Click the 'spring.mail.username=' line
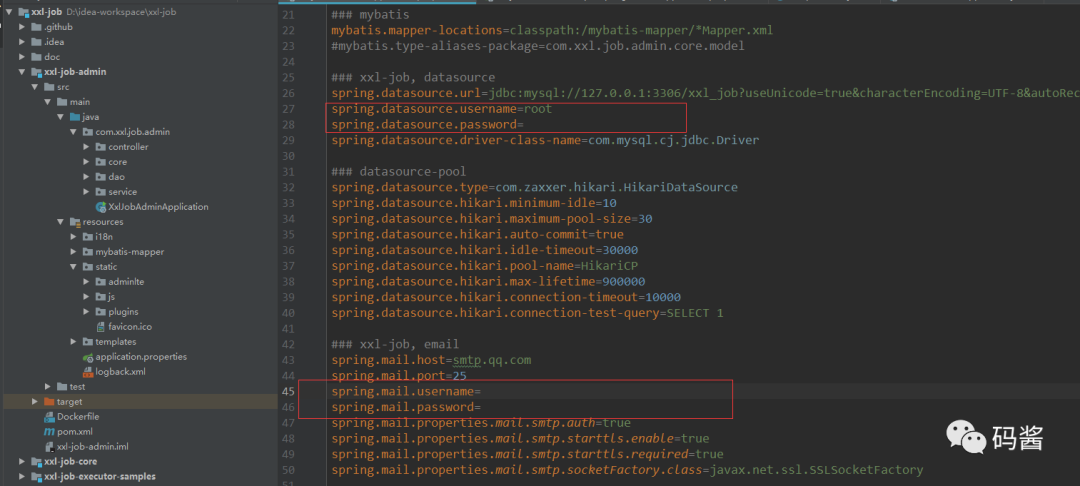1080x486 pixels. 406,392
